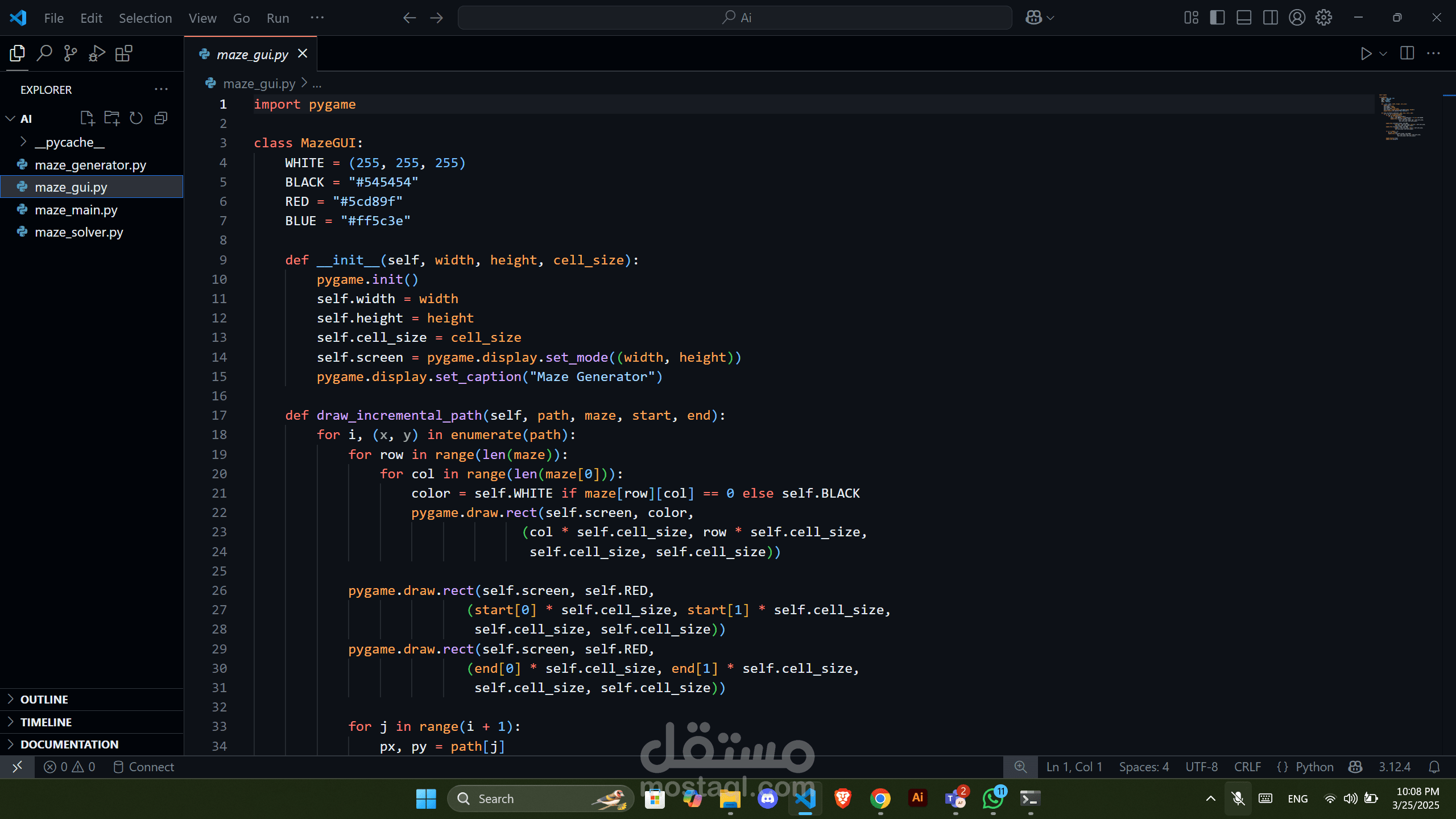Viewport: 1456px width, 819px height.
Task: Open the Search view in activity bar
Action: 44,53
